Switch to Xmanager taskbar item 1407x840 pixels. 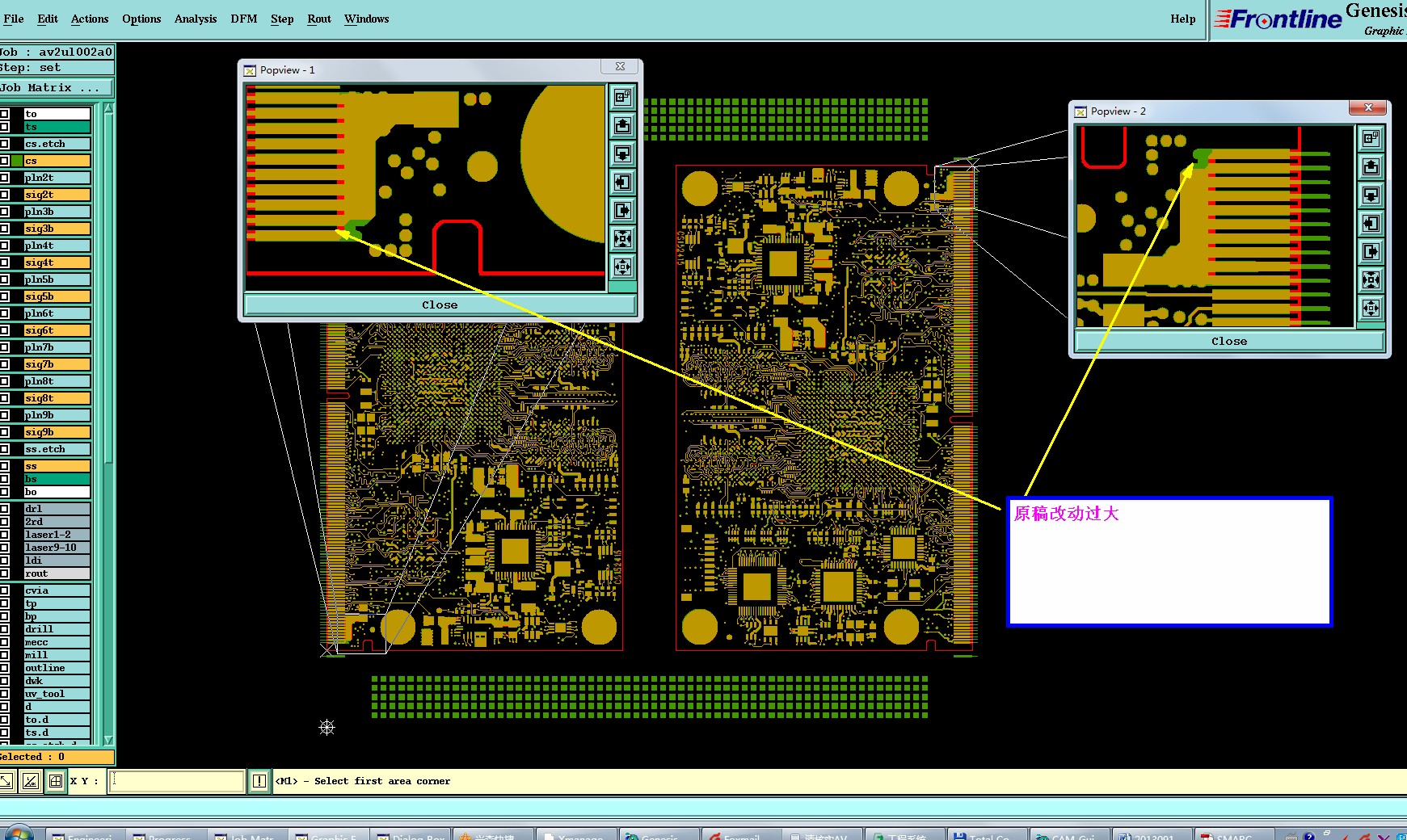coord(575,835)
